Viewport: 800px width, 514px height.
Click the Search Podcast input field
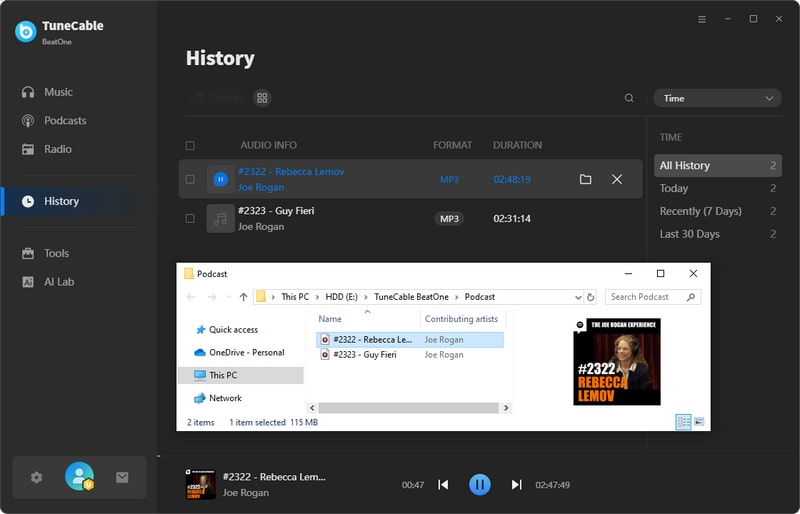click(x=653, y=297)
